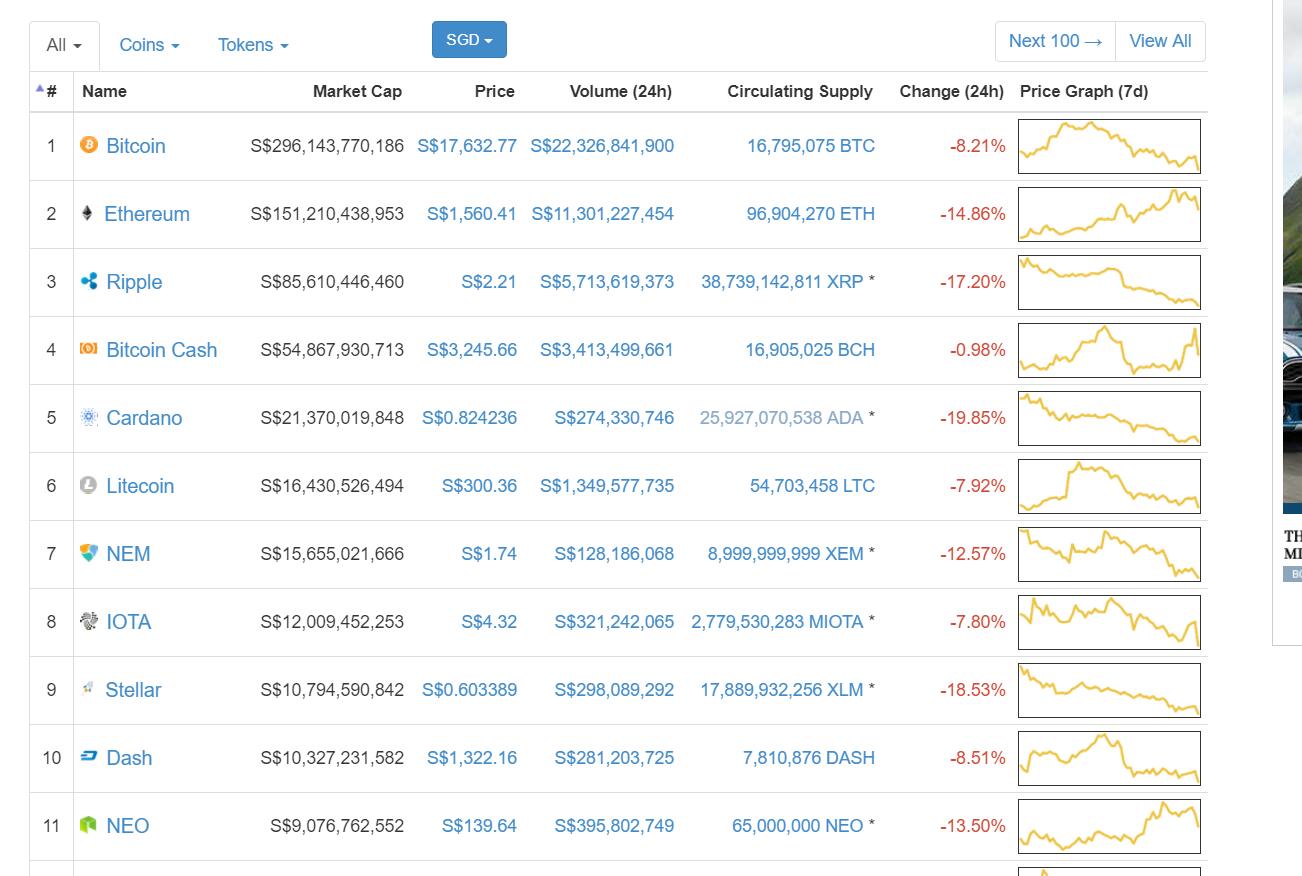
Task: Click Cardano change value -19.85%
Action: (973, 418)
